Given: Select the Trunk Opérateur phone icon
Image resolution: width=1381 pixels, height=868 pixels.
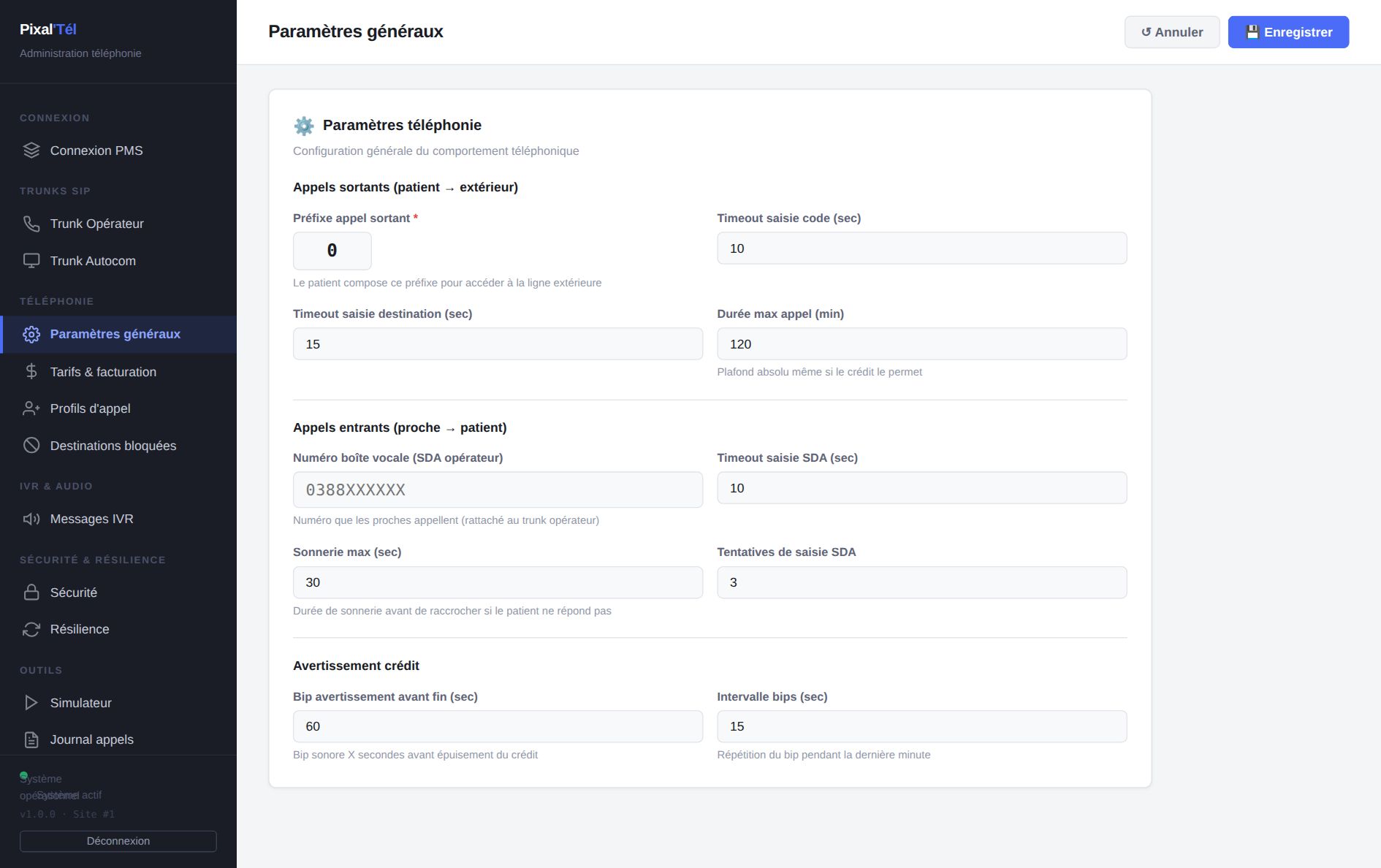Looking at the screenshot, I should click(x=31, y=224).
